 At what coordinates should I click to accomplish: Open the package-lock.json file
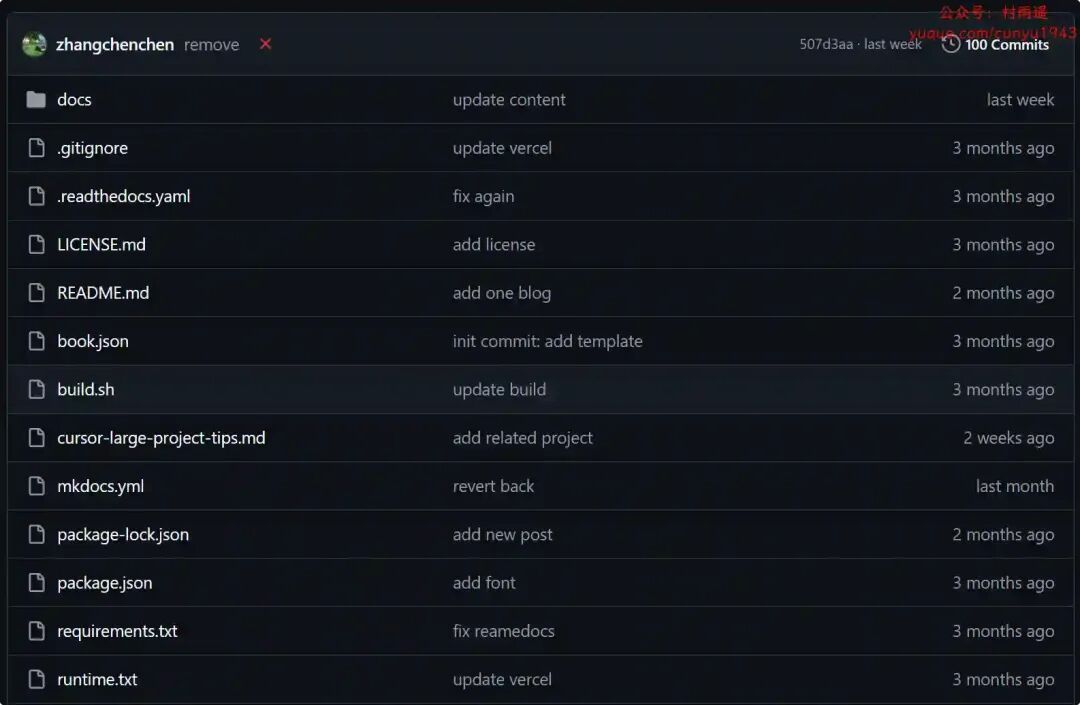tap(123, 535)
